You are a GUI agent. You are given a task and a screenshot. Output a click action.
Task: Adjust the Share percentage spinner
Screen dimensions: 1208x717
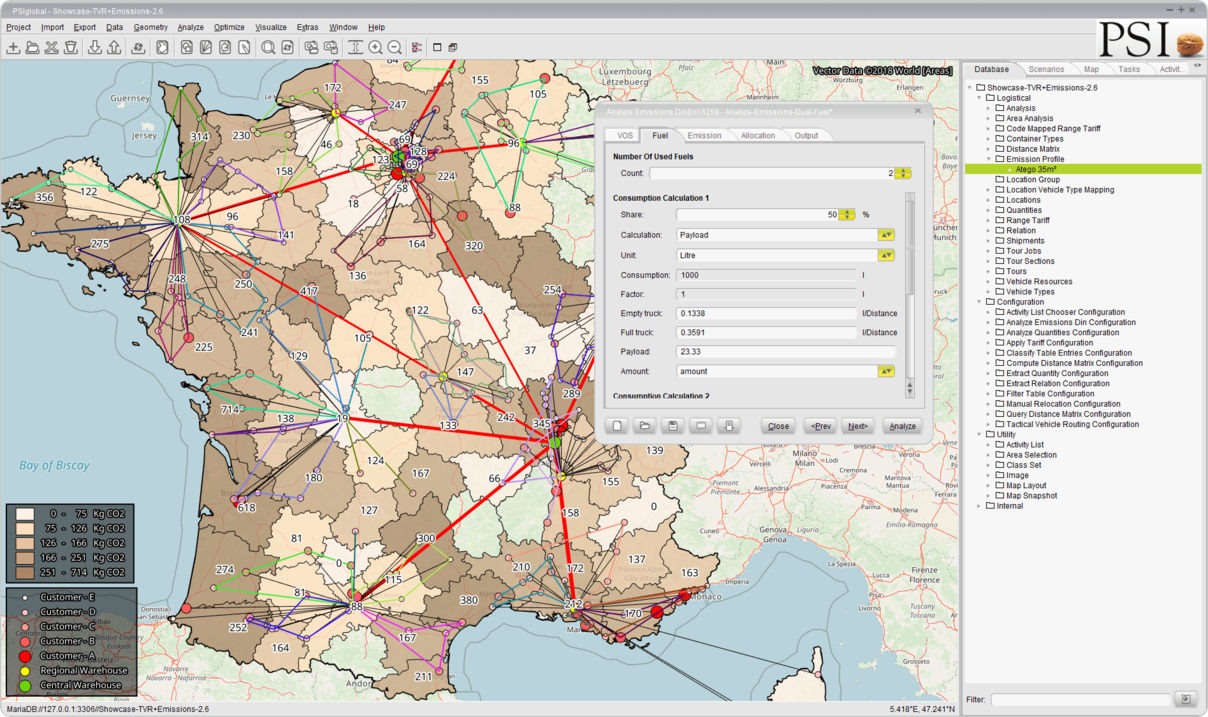point(847,214)
